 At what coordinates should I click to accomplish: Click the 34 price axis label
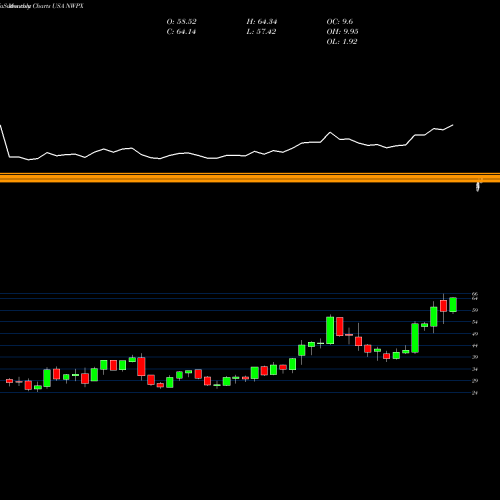pyautogui.click(x=475, y=369)
